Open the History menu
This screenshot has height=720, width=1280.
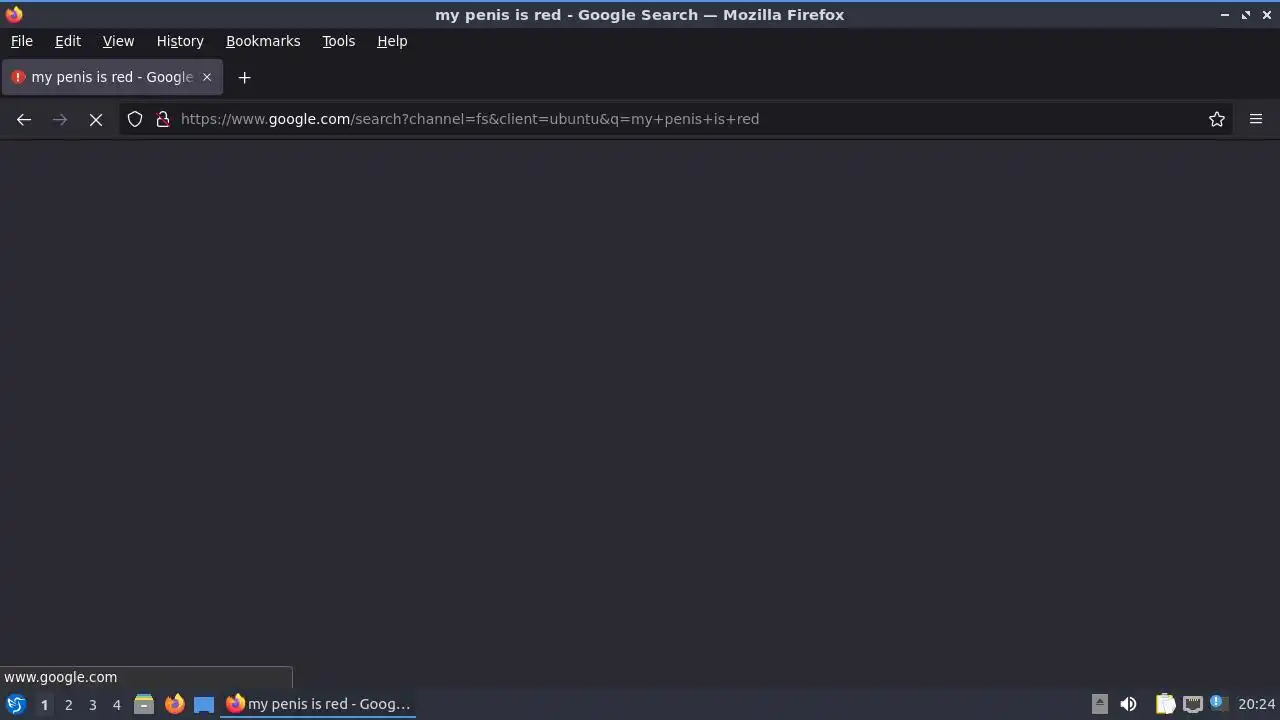pos(180,41)
